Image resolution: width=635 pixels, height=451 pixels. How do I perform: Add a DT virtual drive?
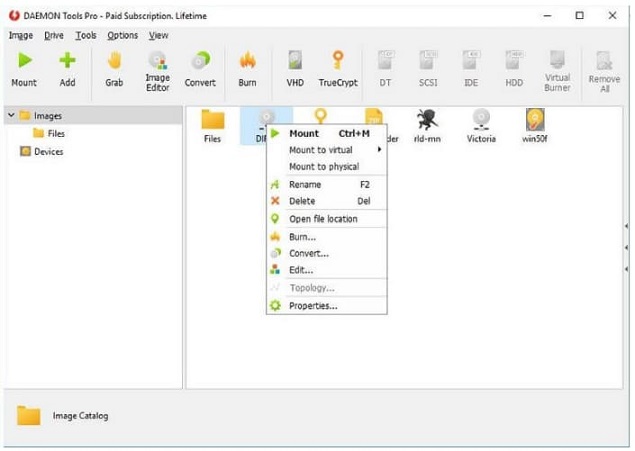coord(385,61)
